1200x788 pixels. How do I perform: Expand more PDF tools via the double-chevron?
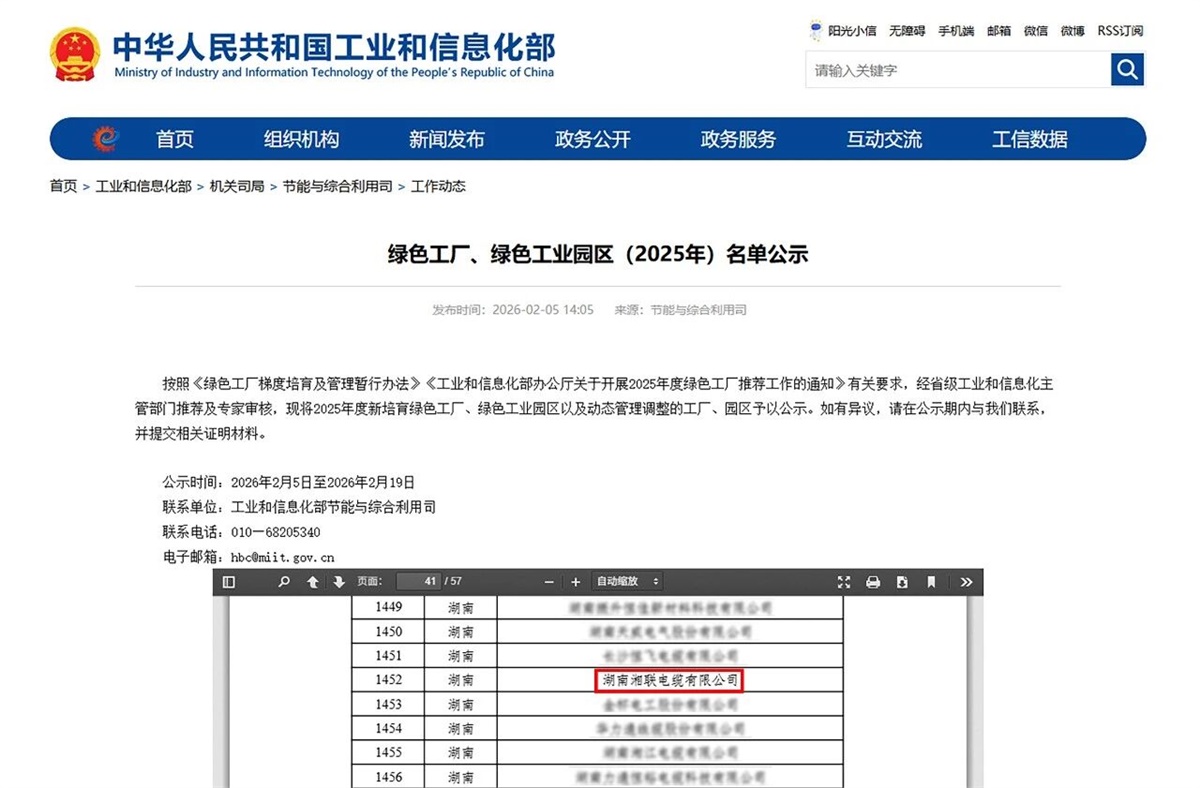965,582
